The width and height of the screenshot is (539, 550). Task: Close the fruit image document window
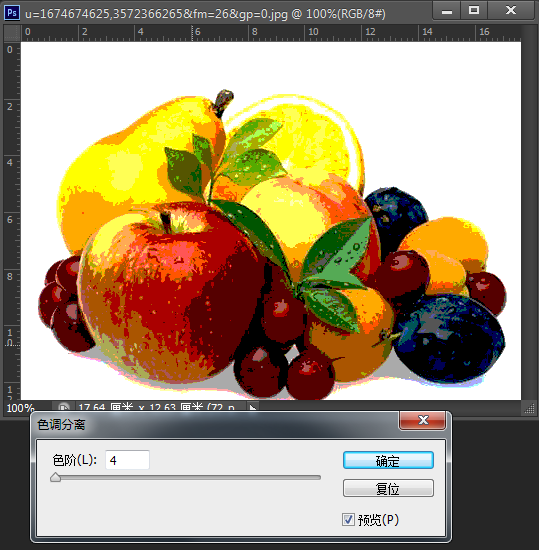click(511, 11)
